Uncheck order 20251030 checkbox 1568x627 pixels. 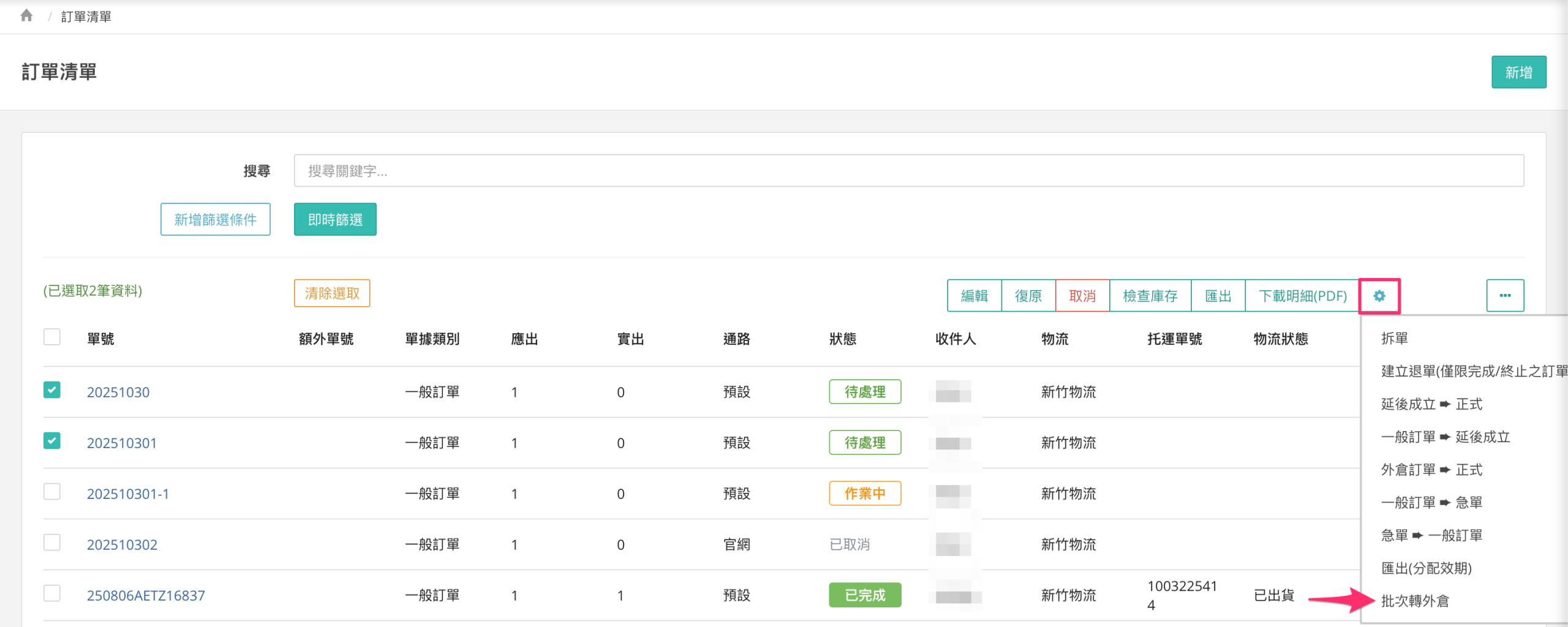point(52,390)
